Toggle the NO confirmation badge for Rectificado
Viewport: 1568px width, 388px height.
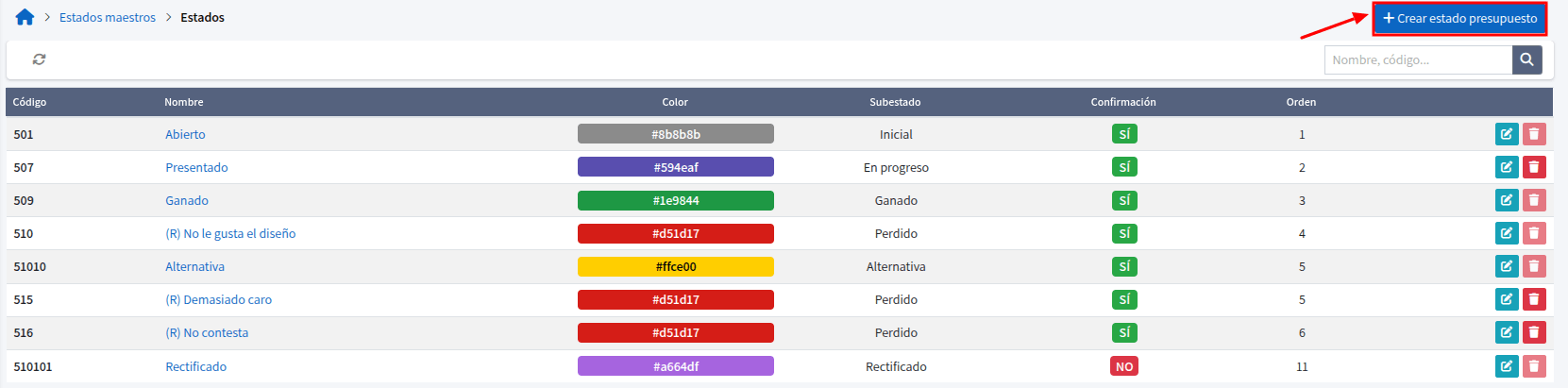1124,366
